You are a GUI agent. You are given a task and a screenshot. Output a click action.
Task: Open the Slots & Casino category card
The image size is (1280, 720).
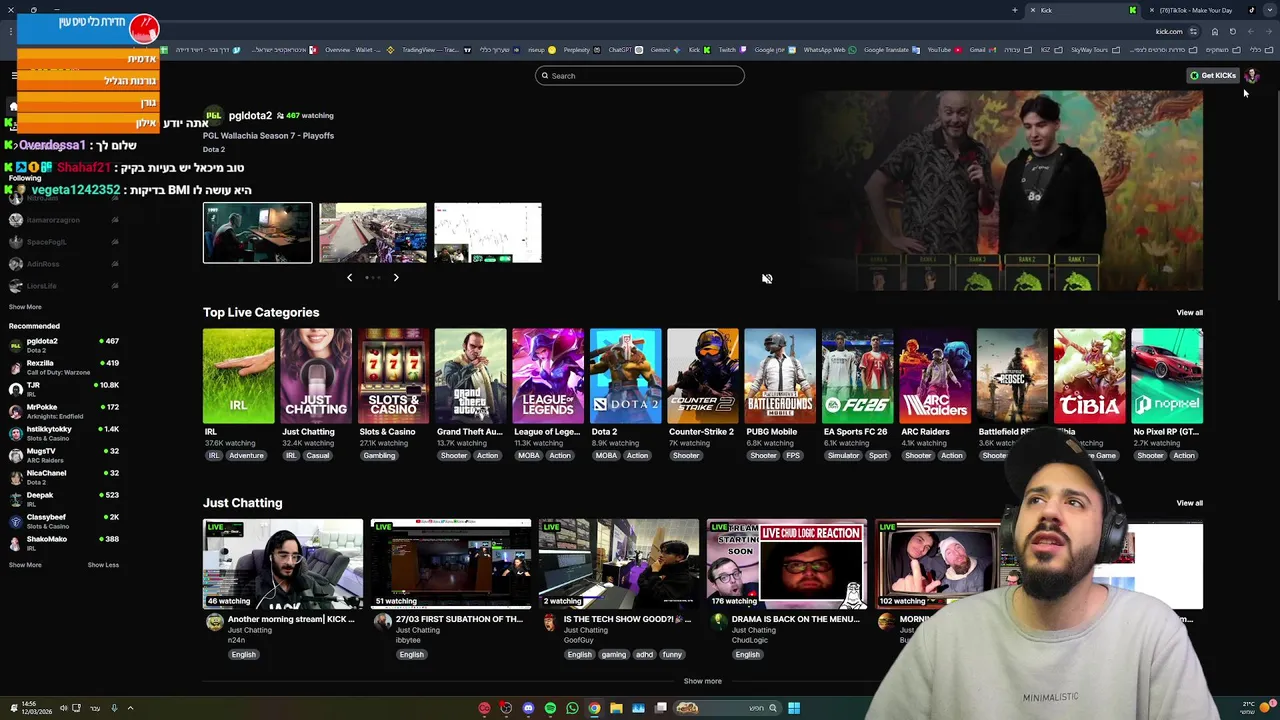[x=393, y=376]
